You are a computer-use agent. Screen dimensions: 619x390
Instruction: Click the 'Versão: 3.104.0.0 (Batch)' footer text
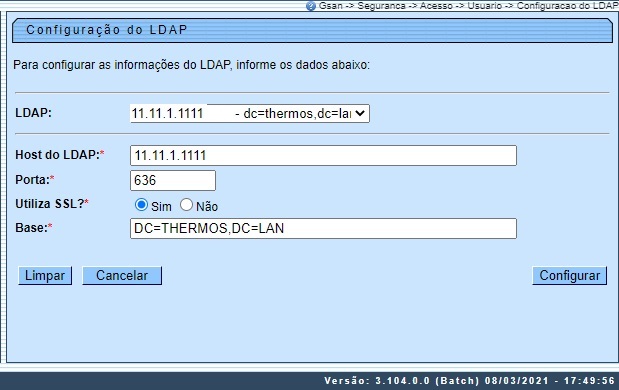(402, 381)
